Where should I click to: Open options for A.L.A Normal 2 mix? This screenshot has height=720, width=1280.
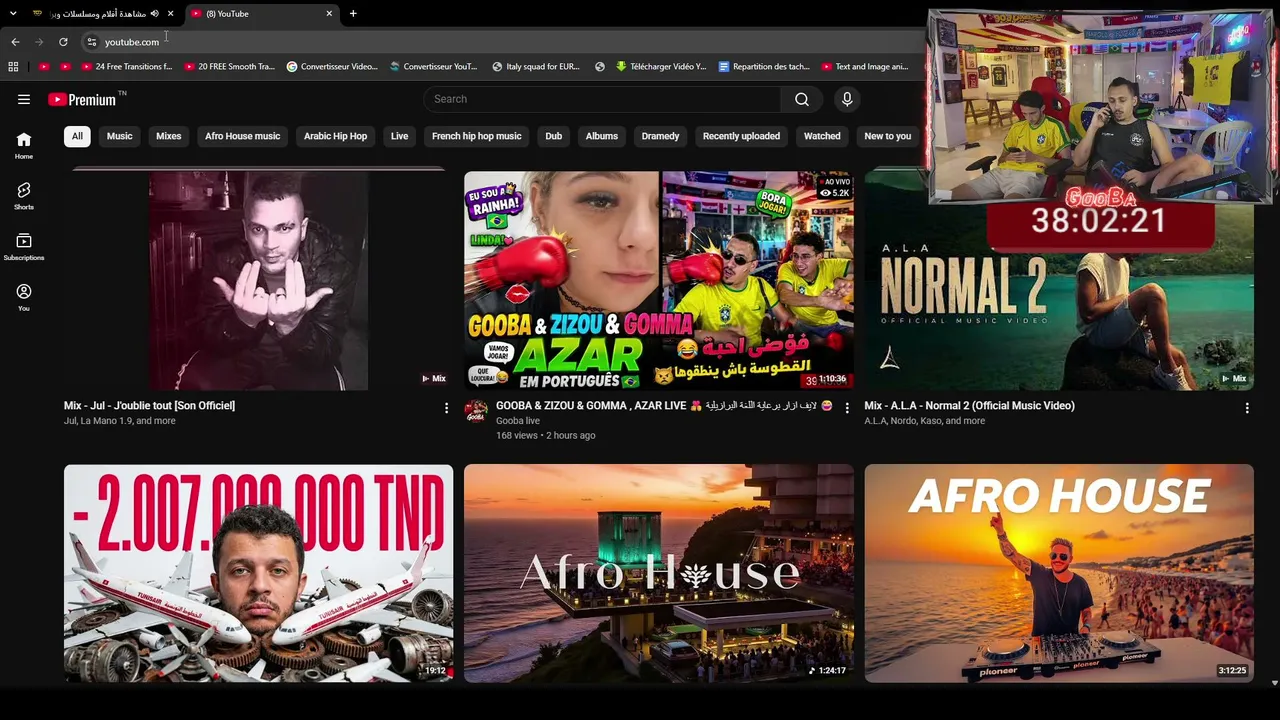pos(1247,408)
